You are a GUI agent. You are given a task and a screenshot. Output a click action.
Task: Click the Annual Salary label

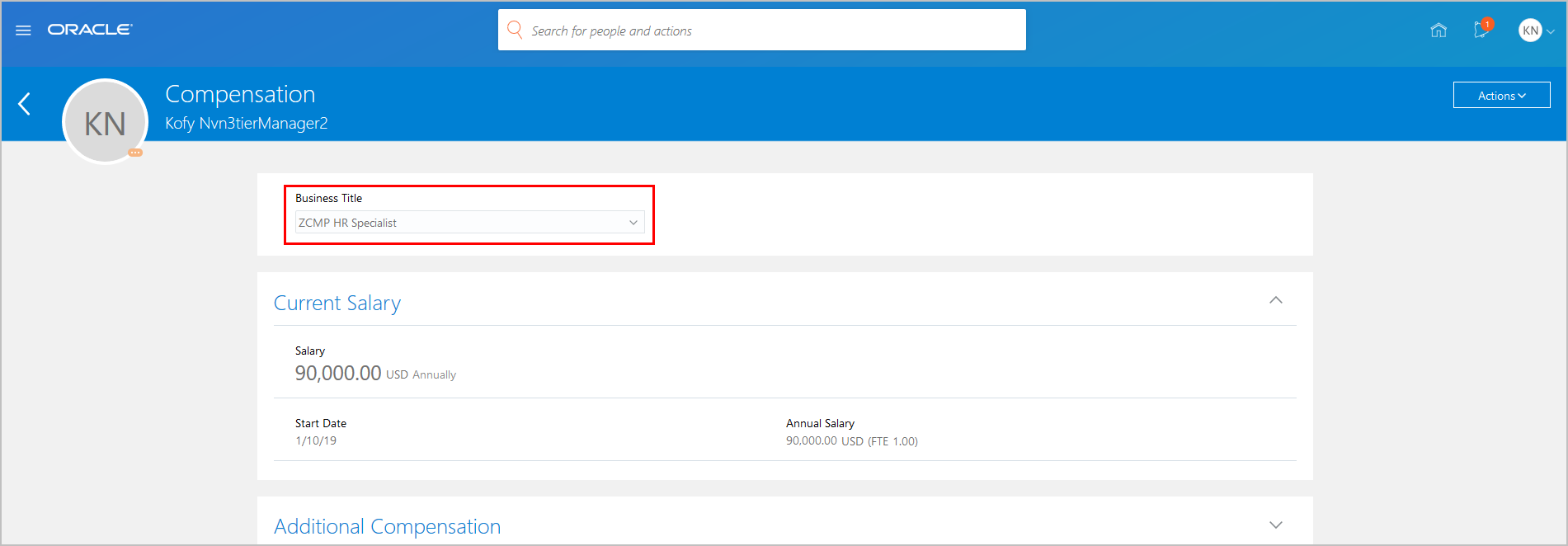[820, 423]
